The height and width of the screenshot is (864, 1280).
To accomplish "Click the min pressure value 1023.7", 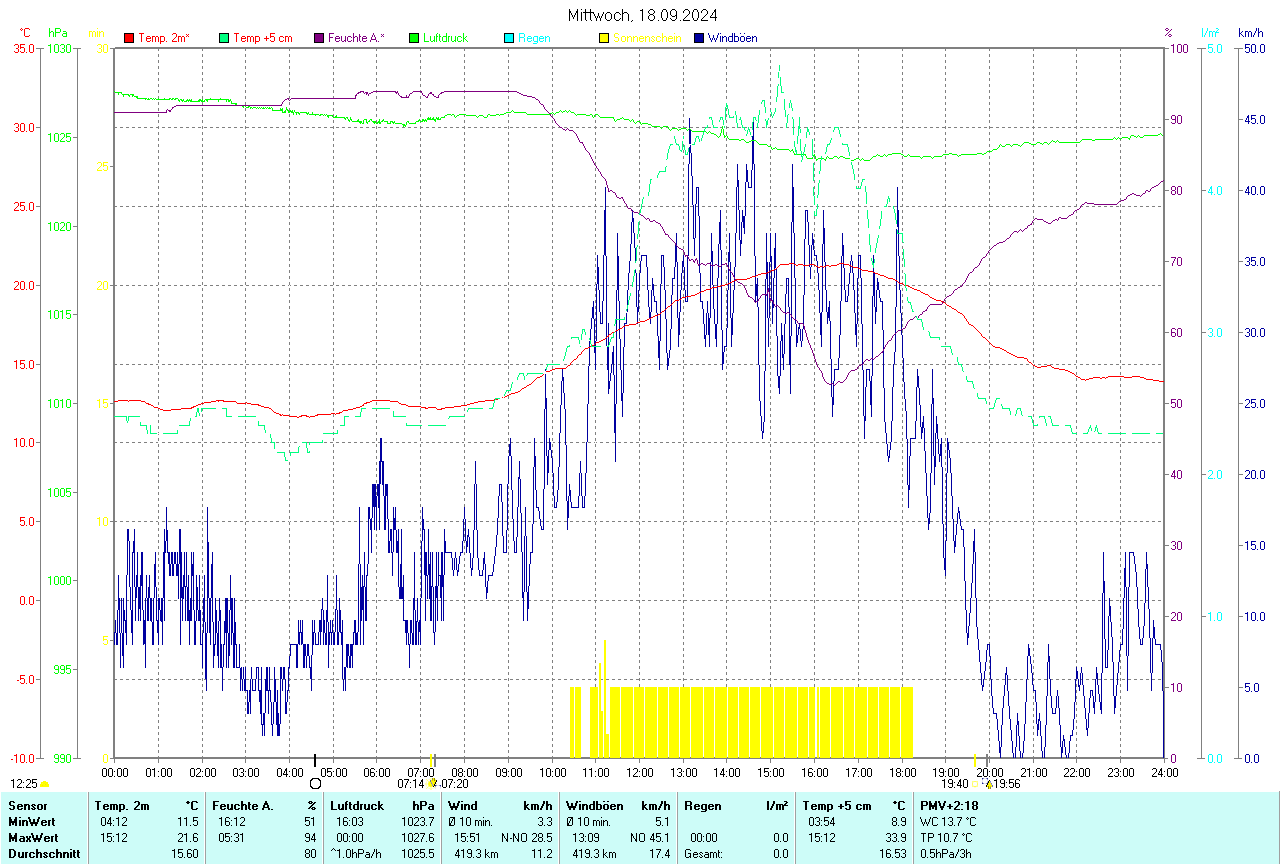I will 418,821.
